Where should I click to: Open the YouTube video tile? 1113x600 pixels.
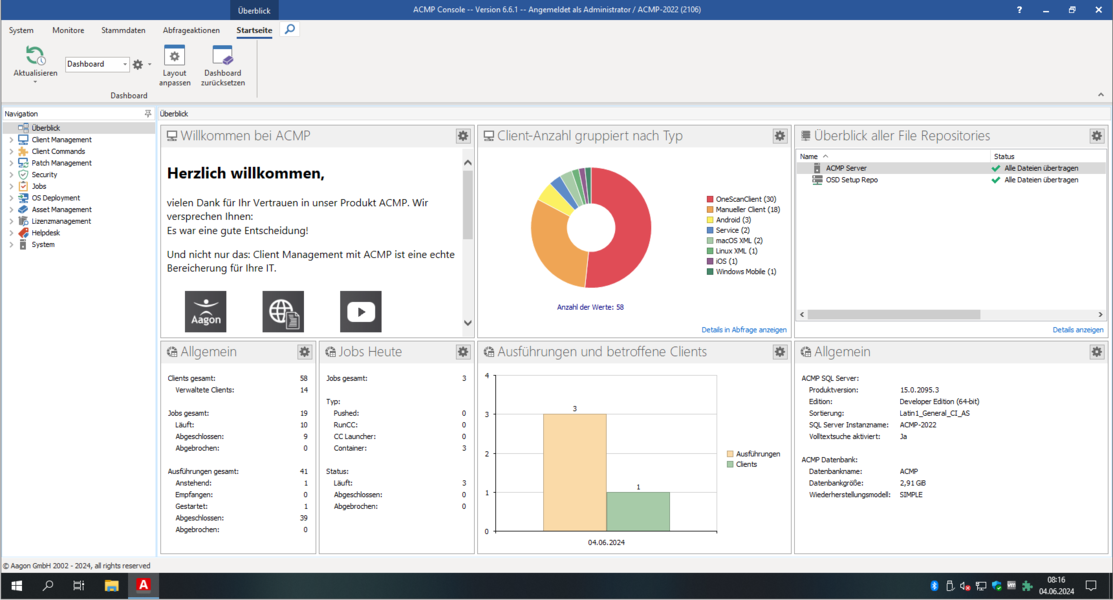(360, 312)
